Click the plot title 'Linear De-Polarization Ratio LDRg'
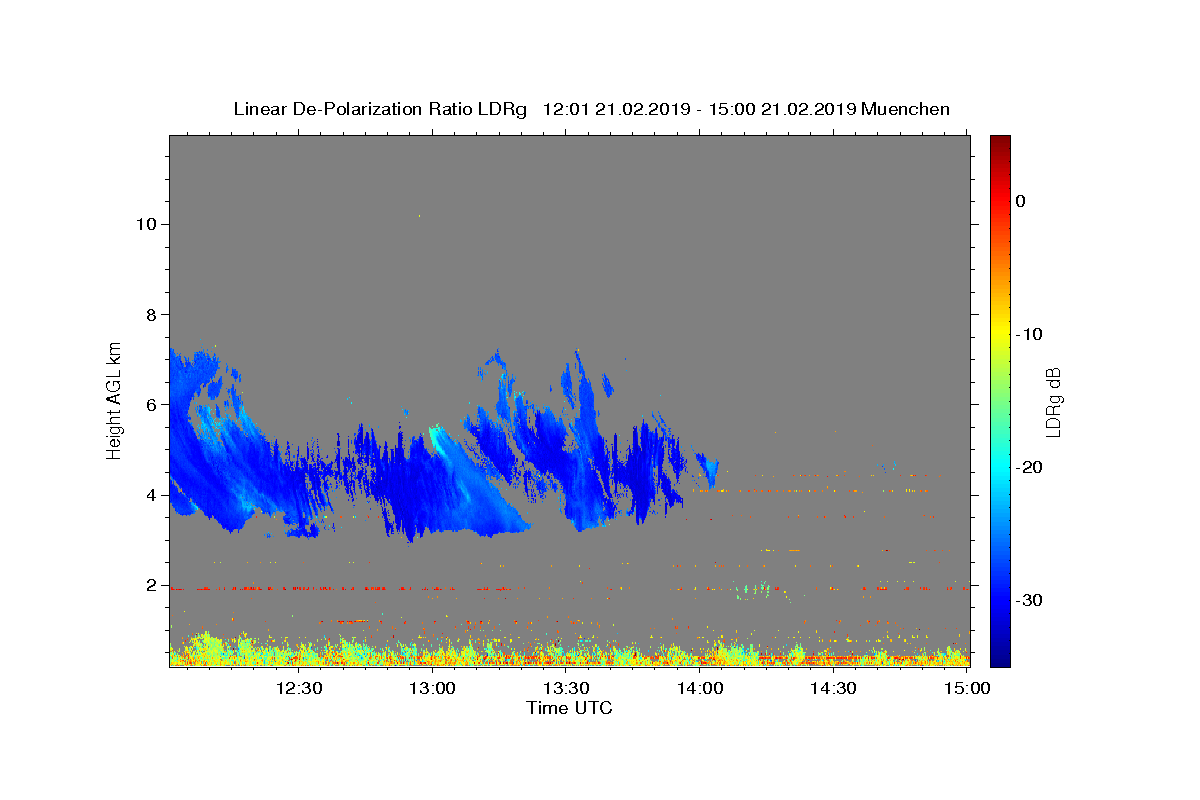The image size is (1200, 800). [379, 109]
